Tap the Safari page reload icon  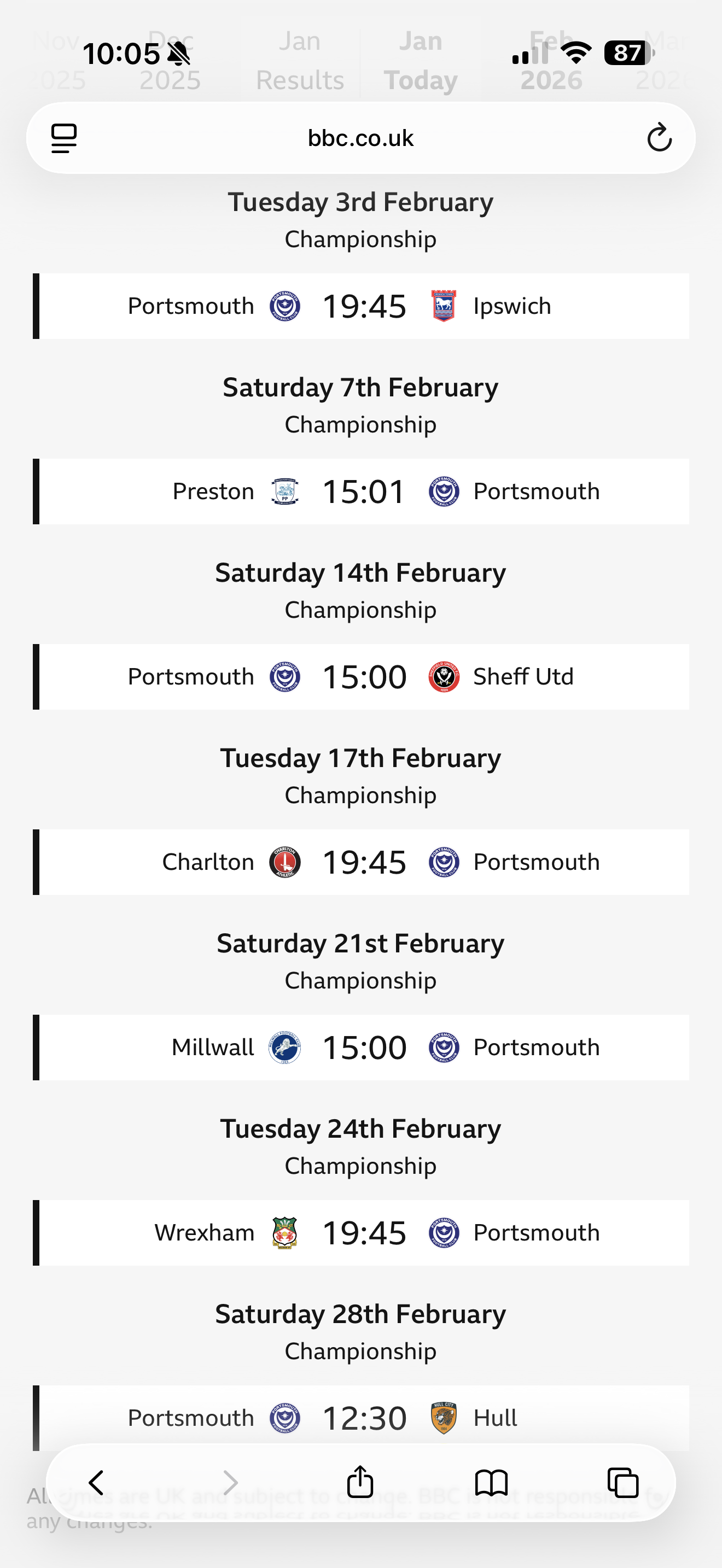tap(659, 138)
